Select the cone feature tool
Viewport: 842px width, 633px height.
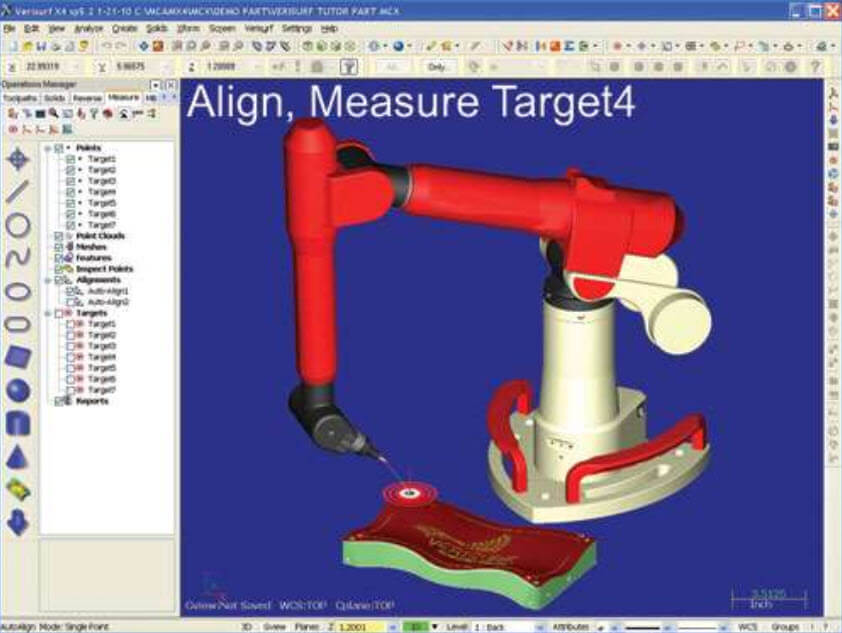(18, 457)
